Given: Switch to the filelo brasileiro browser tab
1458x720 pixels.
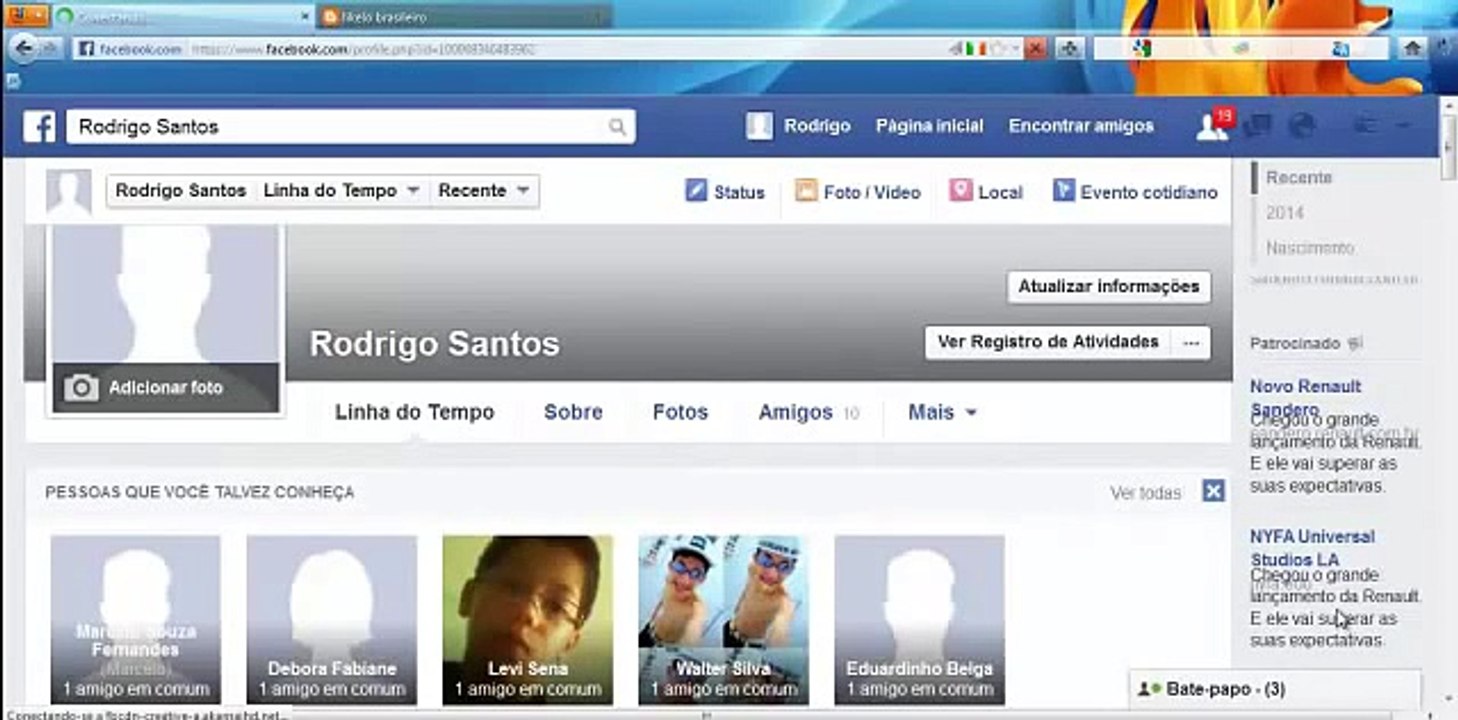Looking at the screenshot, I should (465, 17).
